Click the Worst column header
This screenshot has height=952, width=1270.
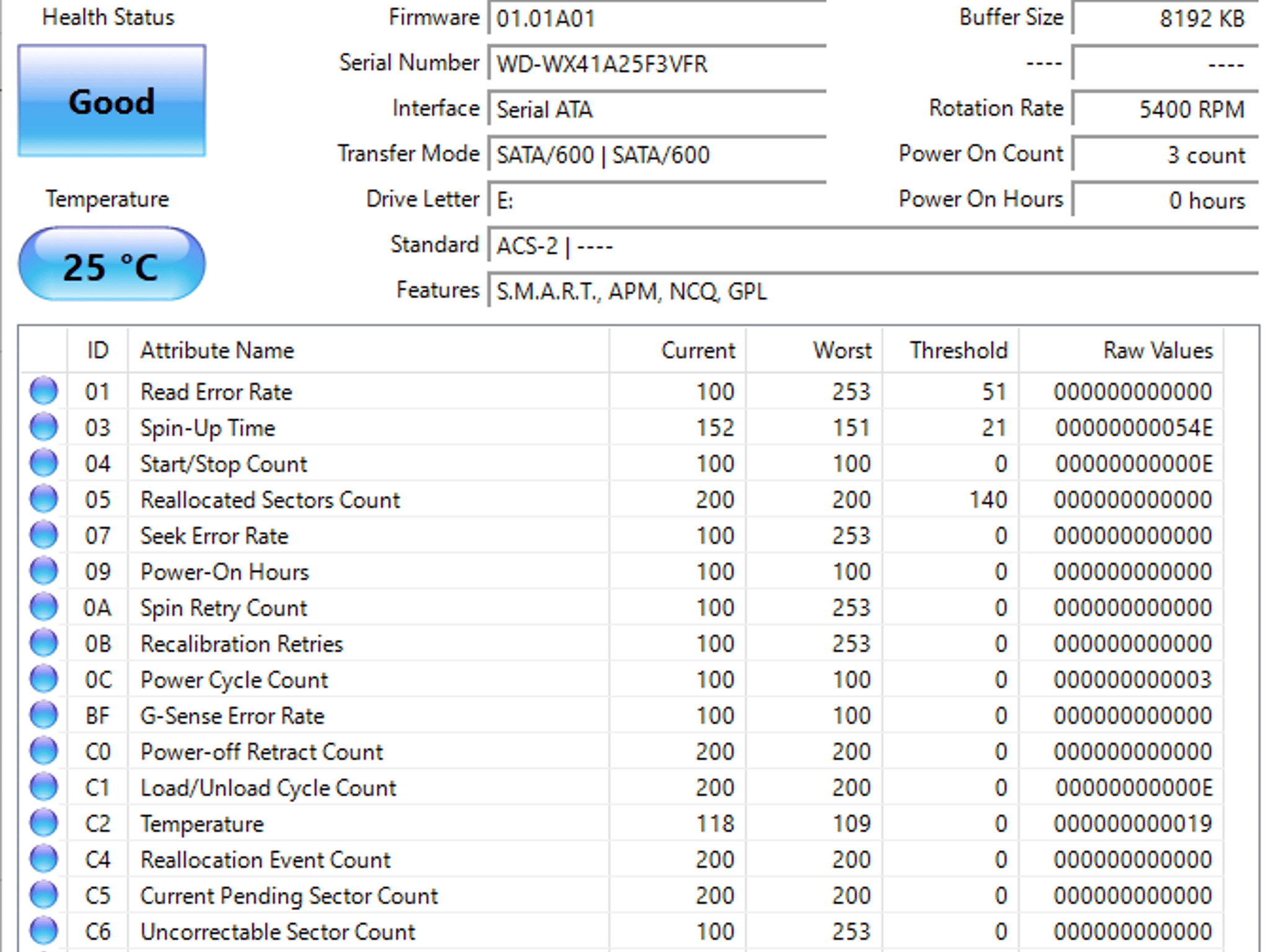814,350
